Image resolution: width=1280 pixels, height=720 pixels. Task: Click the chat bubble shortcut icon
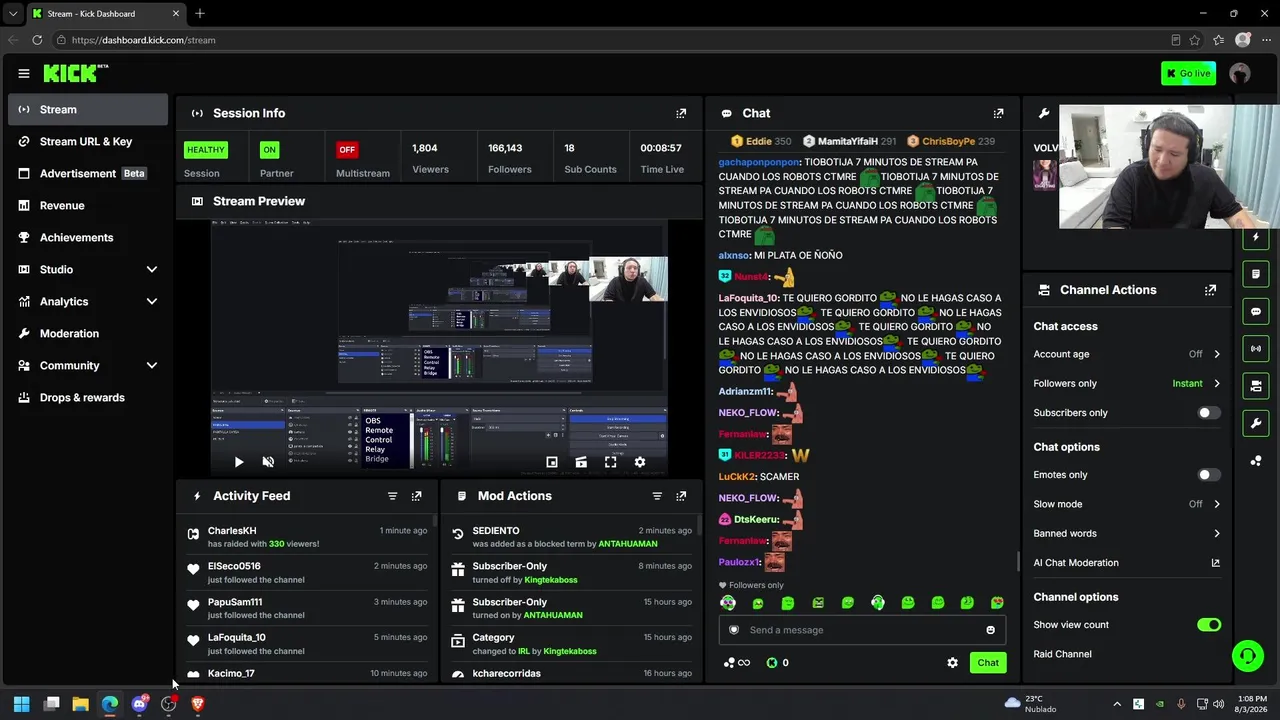click(x=1256, y=312)
